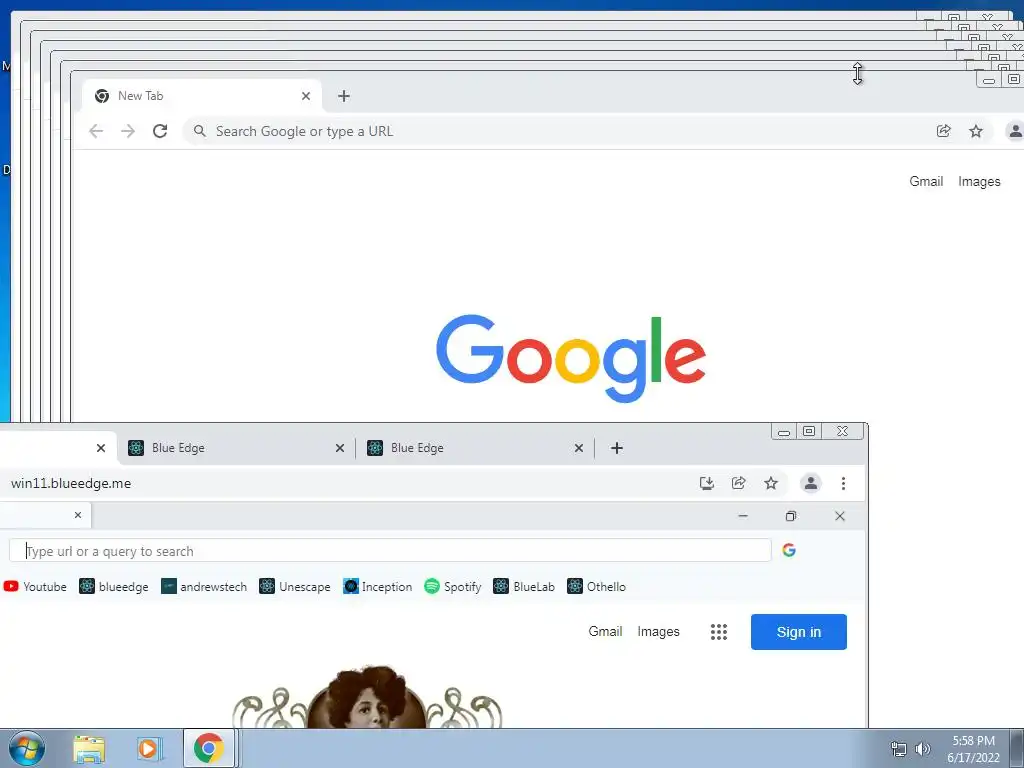Reload the New Tab page
1024x768 pixels.
point(160,131)
